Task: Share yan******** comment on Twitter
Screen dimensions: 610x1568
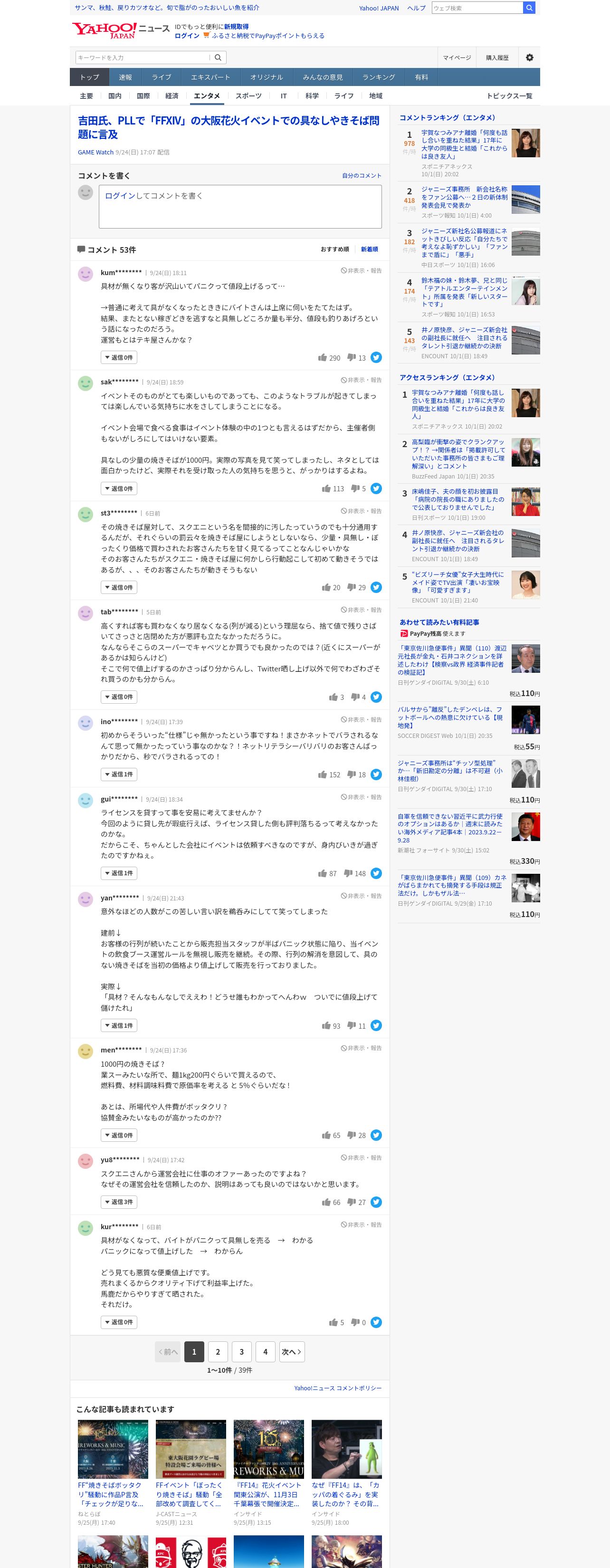Action: pos(376,1025)
